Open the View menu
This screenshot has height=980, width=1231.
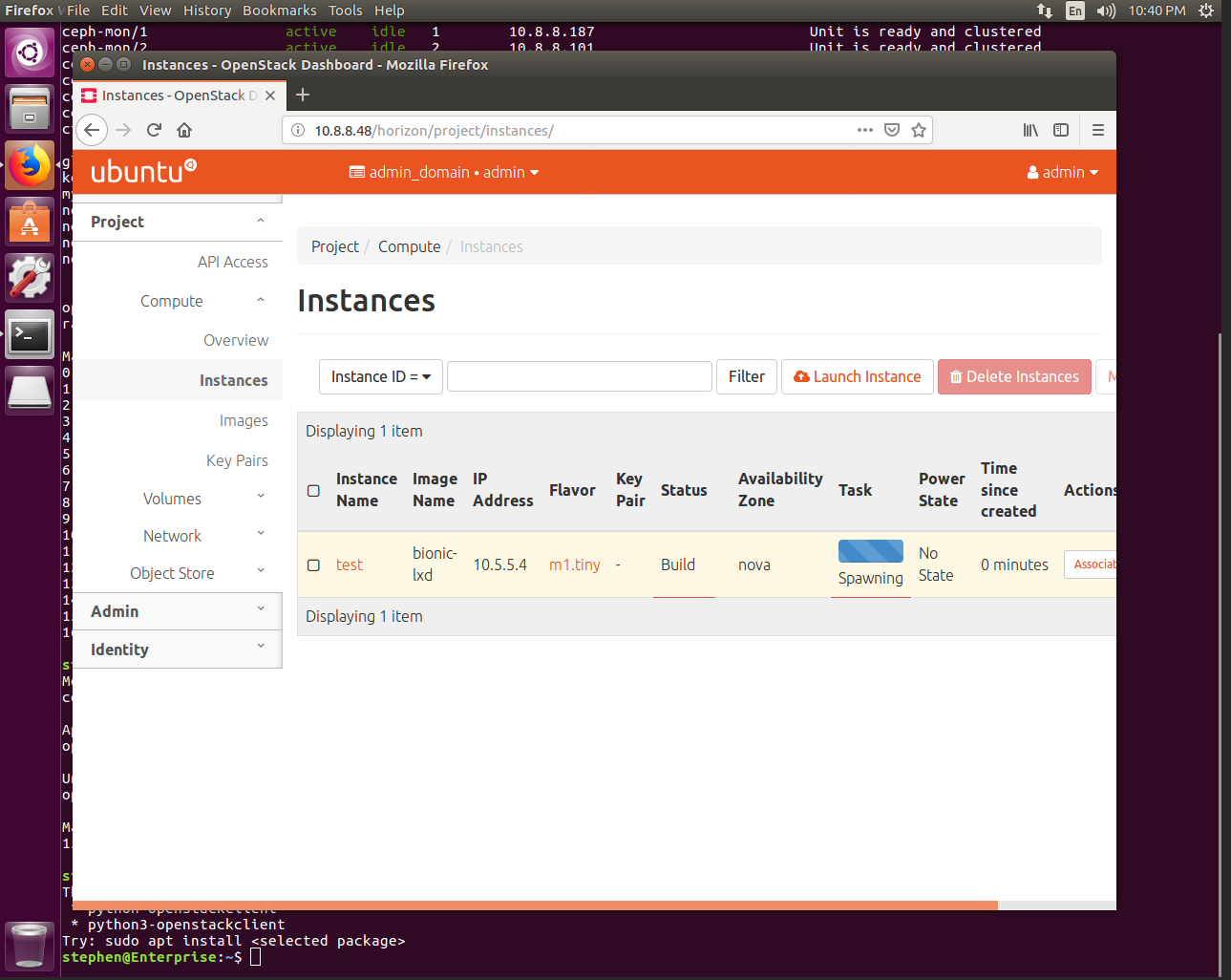coord(156,11)
